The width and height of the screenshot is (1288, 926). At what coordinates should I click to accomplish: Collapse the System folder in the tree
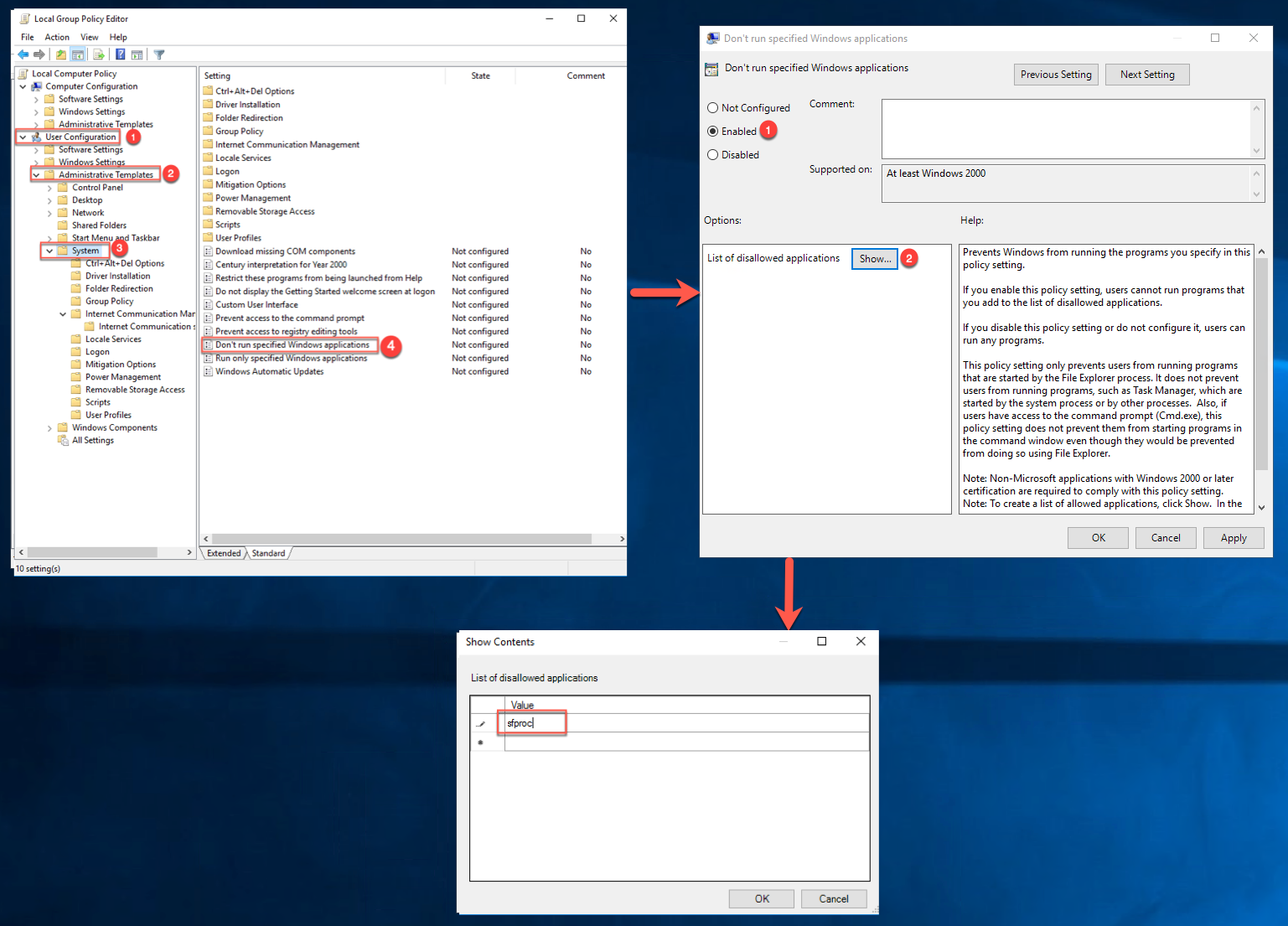[49, 250]
